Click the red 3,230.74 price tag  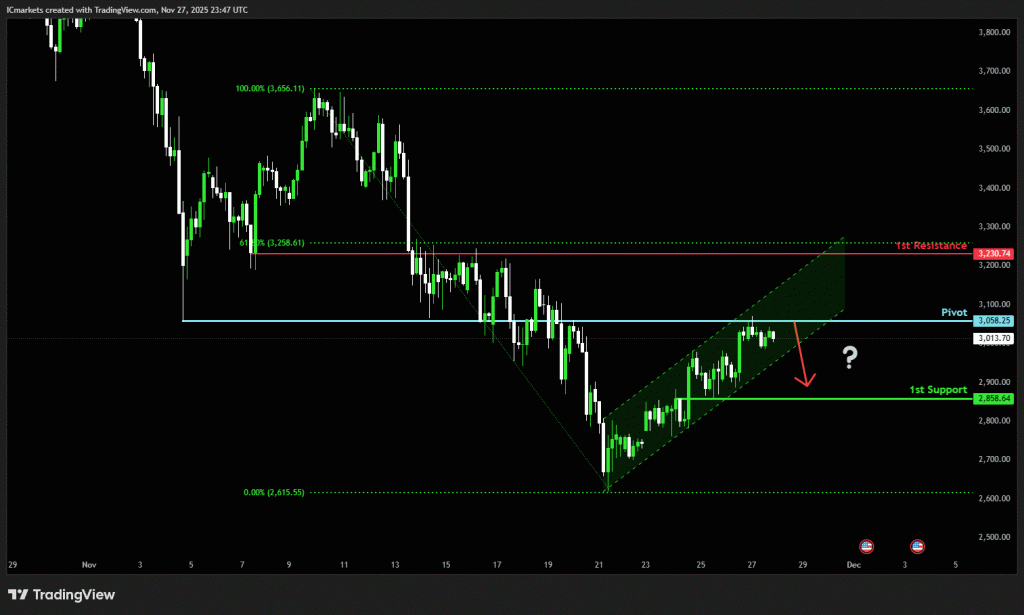pyautogui.click(x=996, y=254)
